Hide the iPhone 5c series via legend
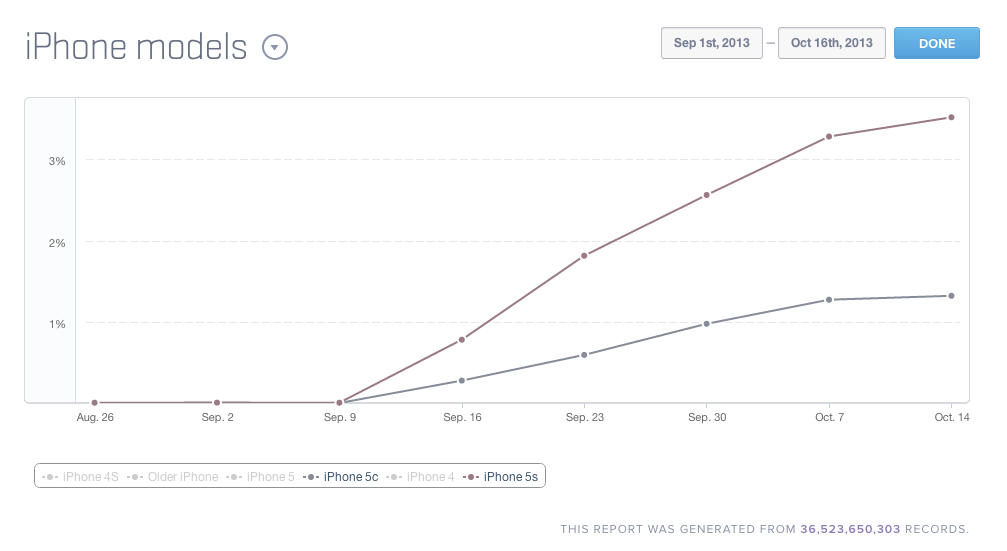The width and height of the screenshot is (1007, 551). click(342, 477)
